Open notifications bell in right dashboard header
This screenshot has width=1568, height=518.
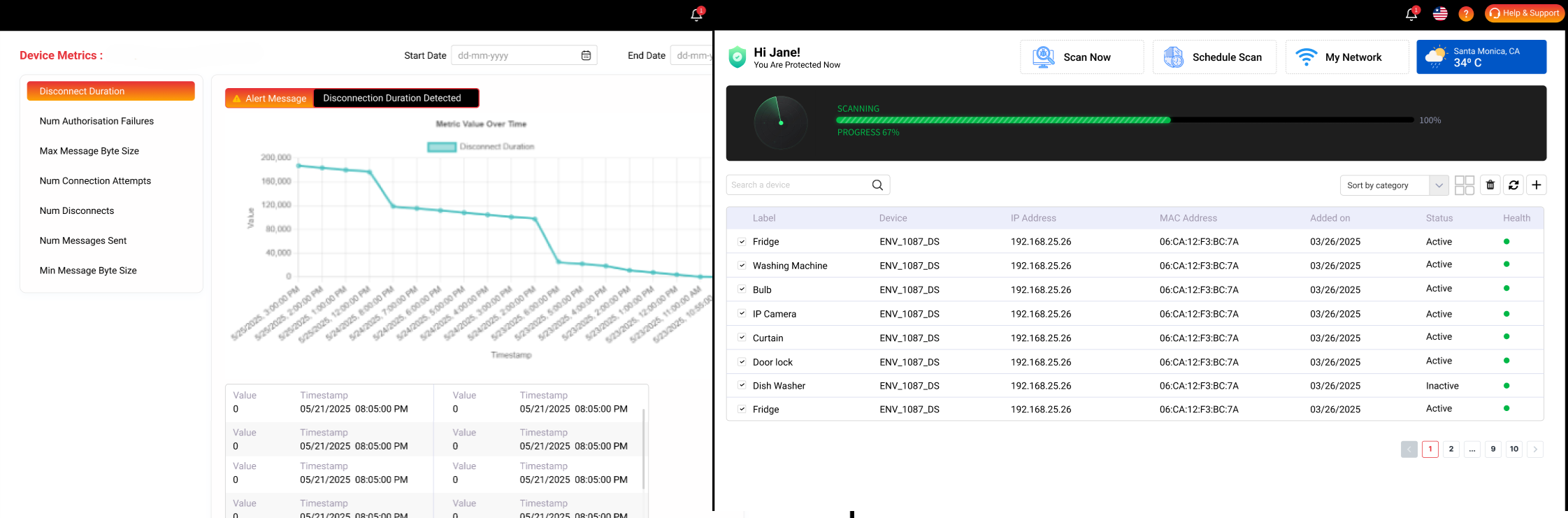pos(1411,13)
